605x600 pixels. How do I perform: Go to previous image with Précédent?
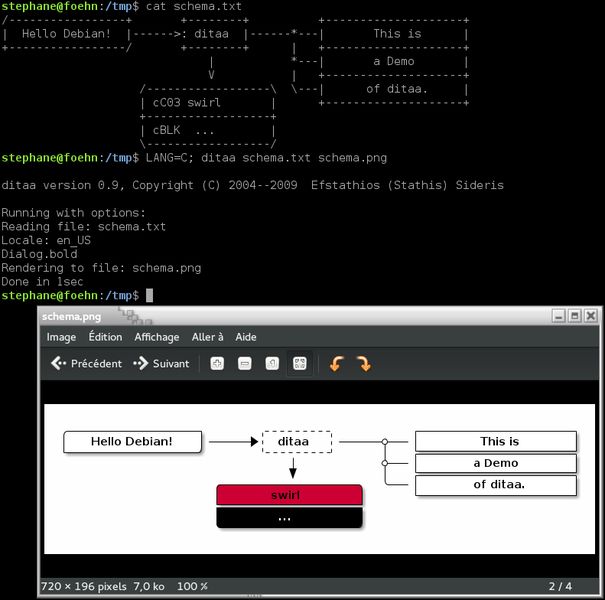86,363
